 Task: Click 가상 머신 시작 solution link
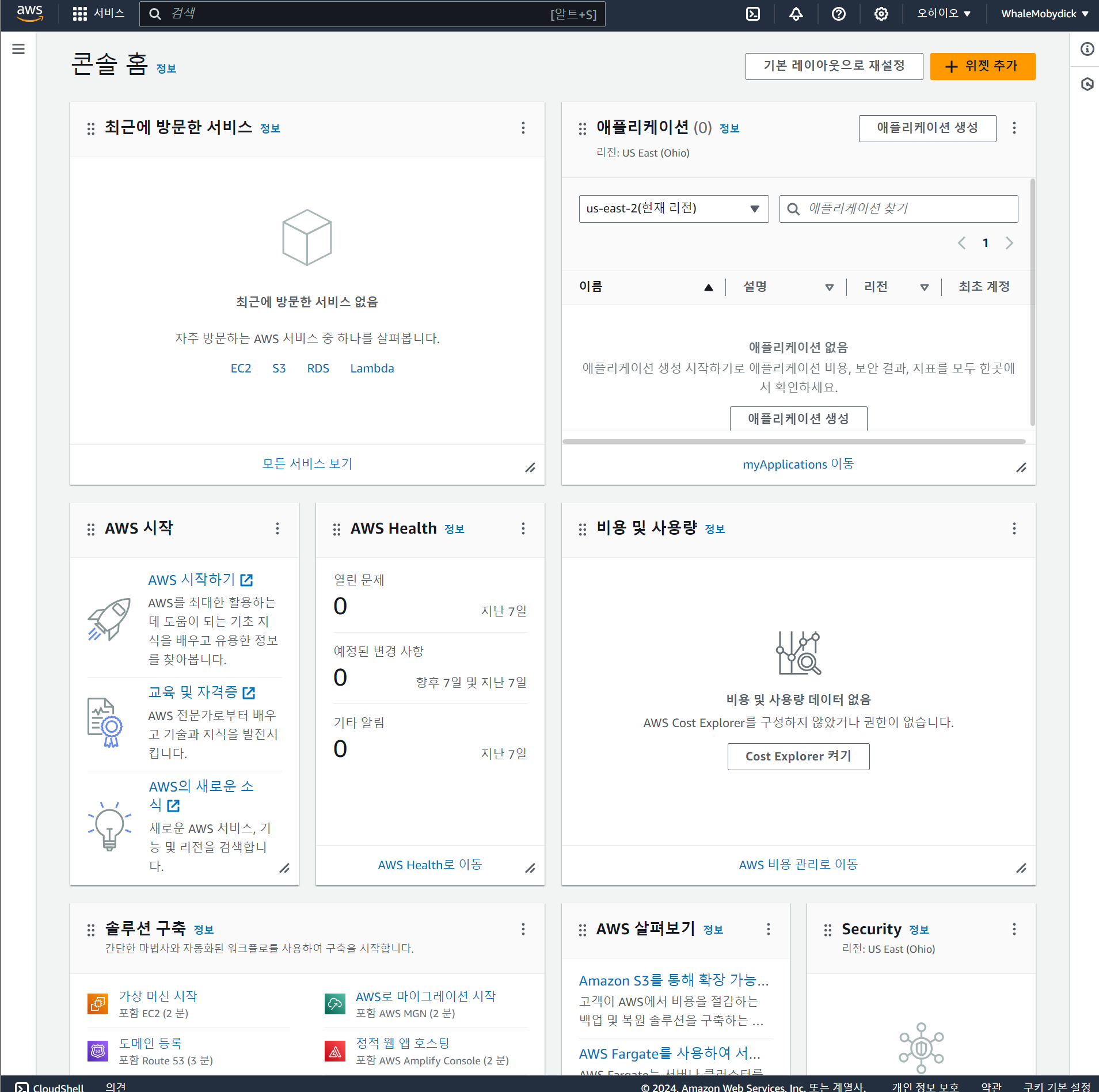[158, 996]
